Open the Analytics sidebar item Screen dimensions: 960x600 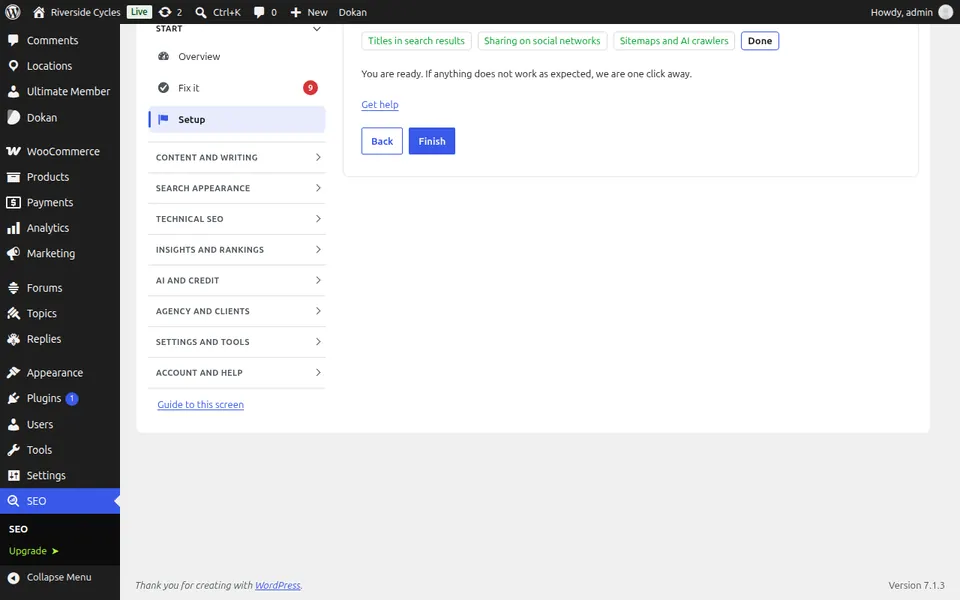60,228
